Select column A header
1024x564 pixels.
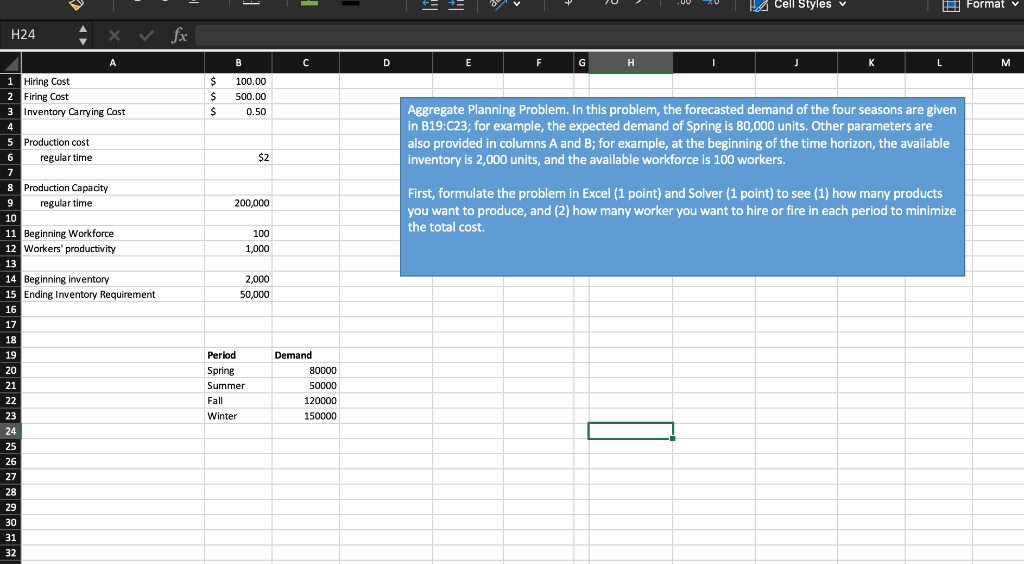pos(113,63)
